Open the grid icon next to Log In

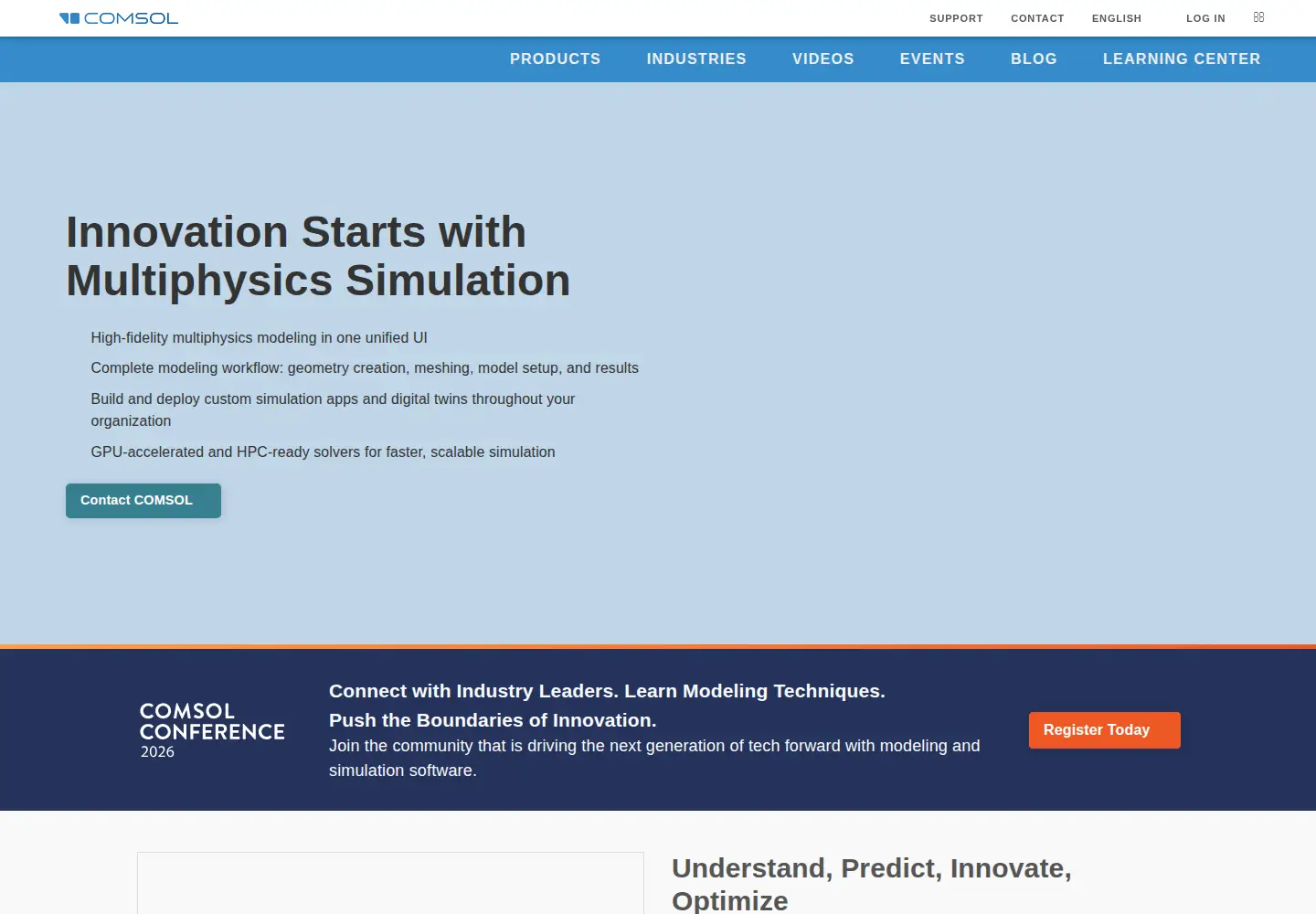pyautogui.click(x=1258, y=17)
